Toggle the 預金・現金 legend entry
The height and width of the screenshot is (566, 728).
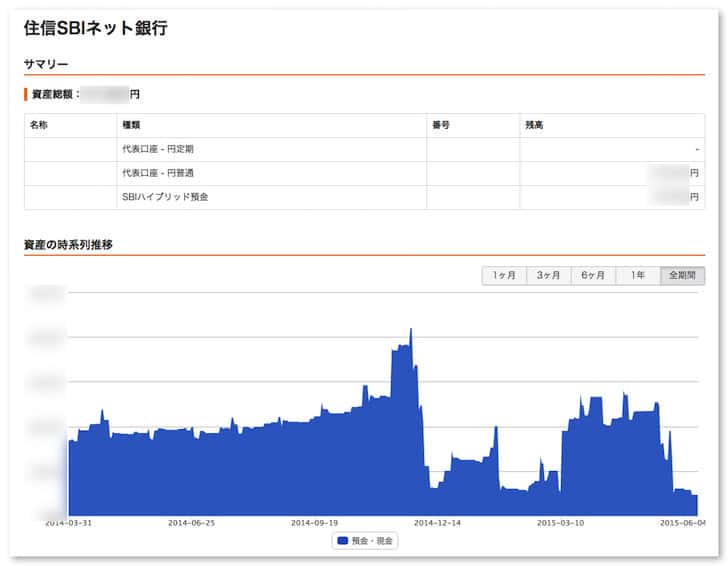365,540
